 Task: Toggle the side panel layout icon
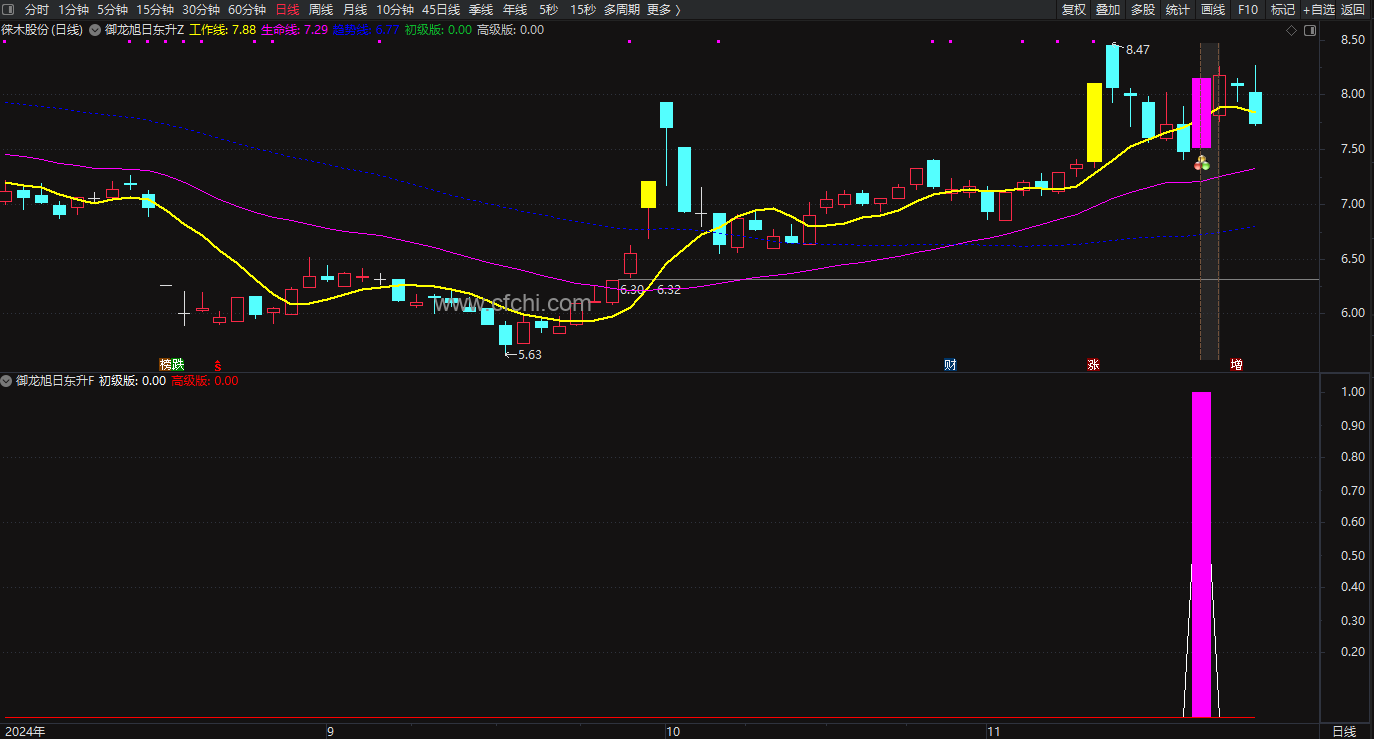click(x=1308, y=30)
